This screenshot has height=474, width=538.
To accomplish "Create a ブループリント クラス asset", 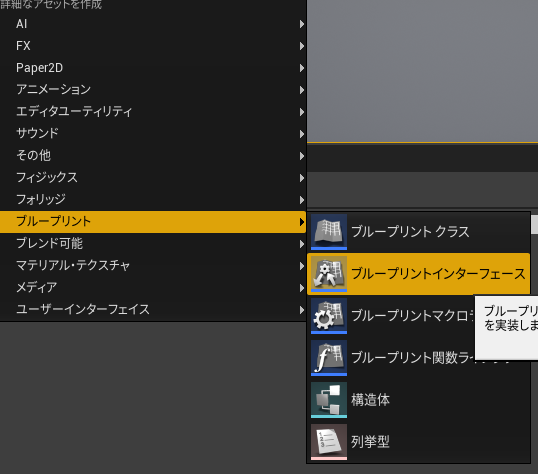I will [419, 232].
